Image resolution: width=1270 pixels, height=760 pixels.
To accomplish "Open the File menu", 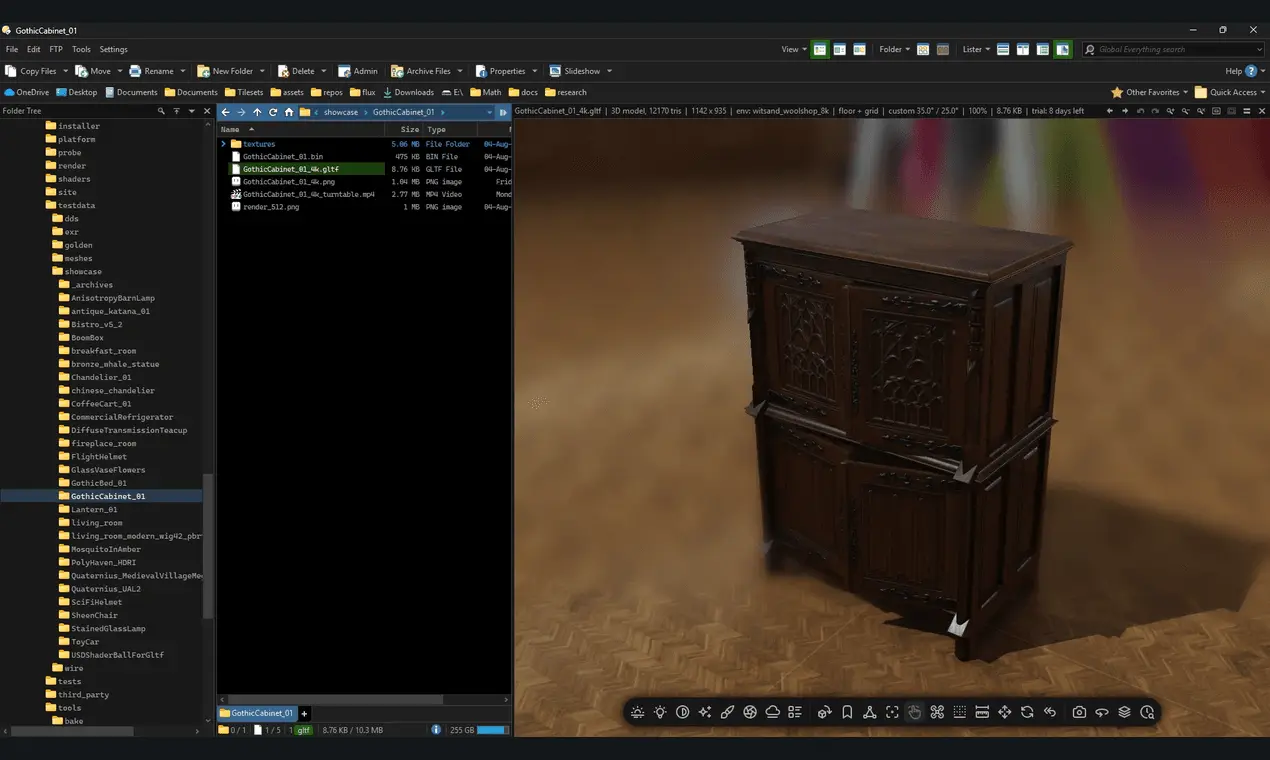I will [x=12, y=49].
